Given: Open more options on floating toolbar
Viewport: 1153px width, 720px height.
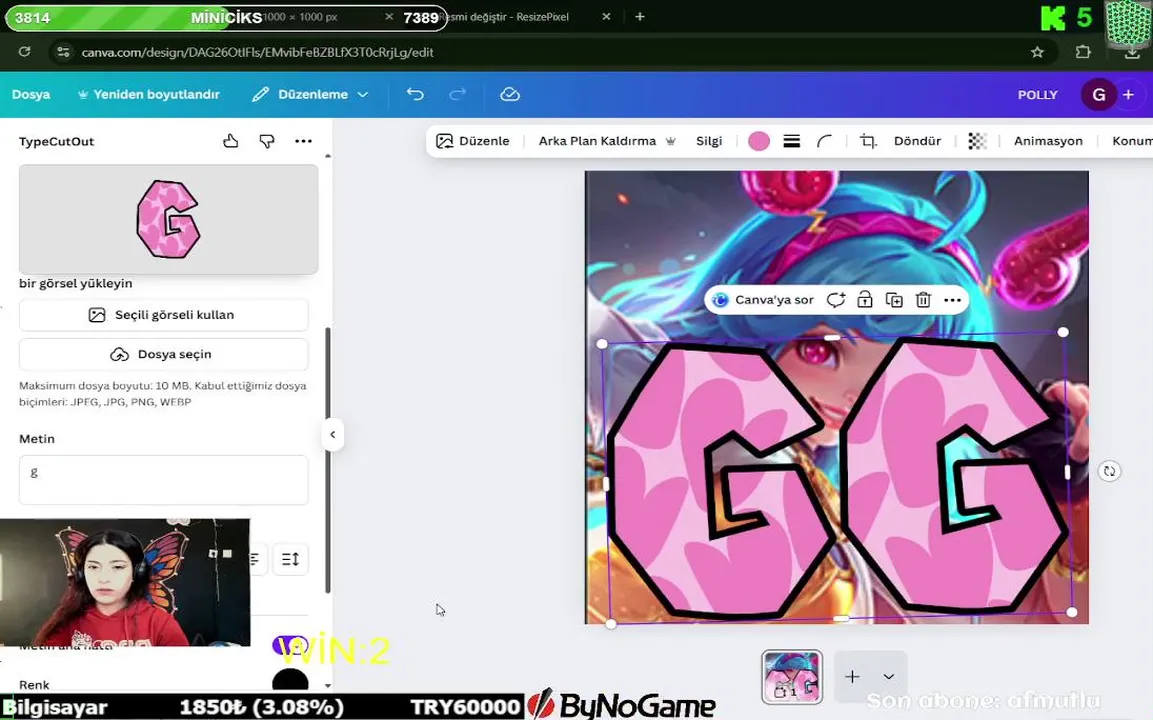Looking at the screenshot, I should [x=952, y=300].
